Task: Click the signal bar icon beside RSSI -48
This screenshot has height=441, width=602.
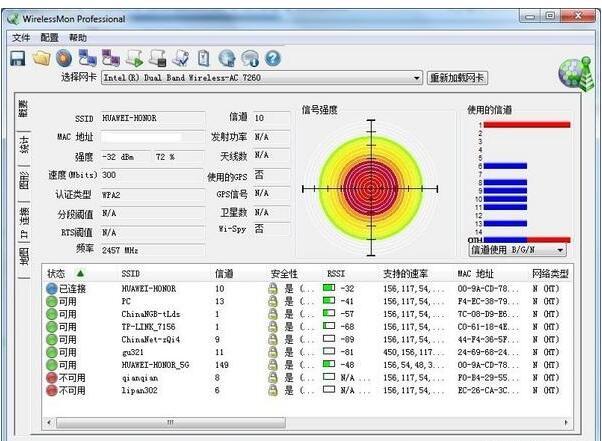Action: (329, 364)
